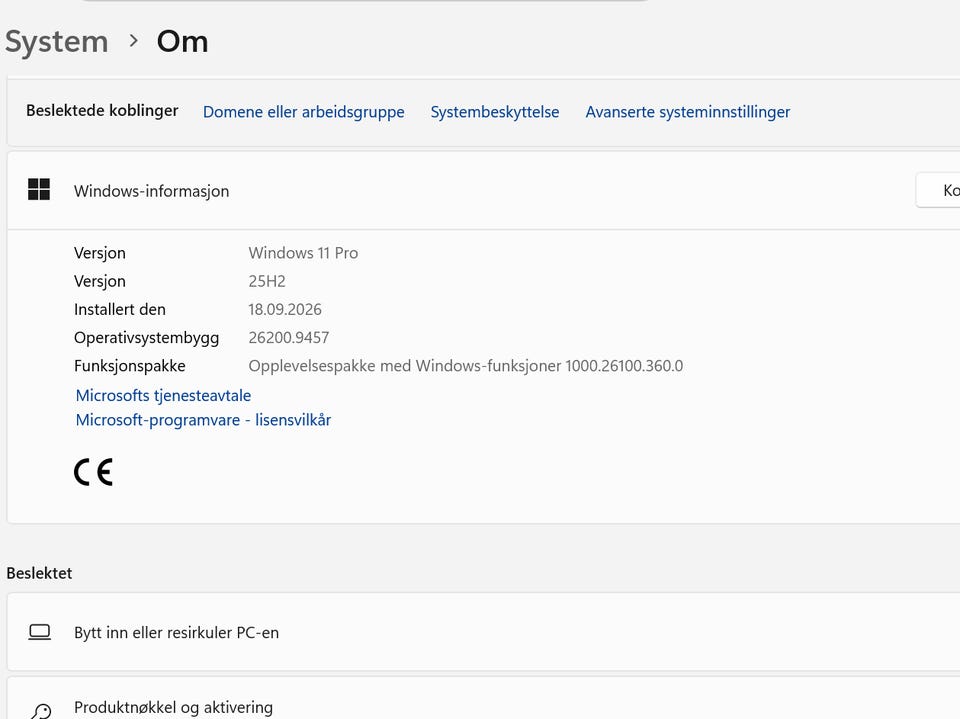Viewport: 960px width, 719px height.
Task: Go back to System in breadcrumb
Action: pyautogui.click(x=56, y=42)
